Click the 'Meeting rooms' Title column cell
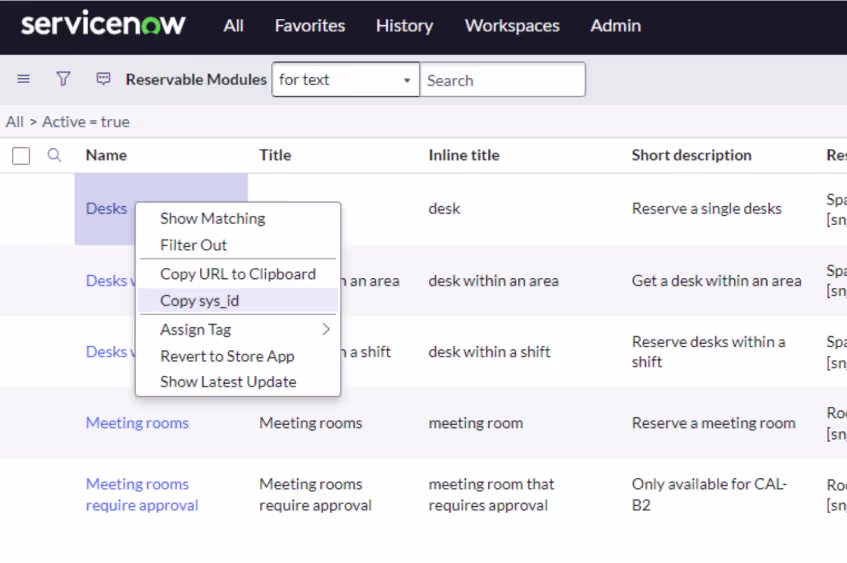This screenshot has width=847, height=563. coord(311,423)
